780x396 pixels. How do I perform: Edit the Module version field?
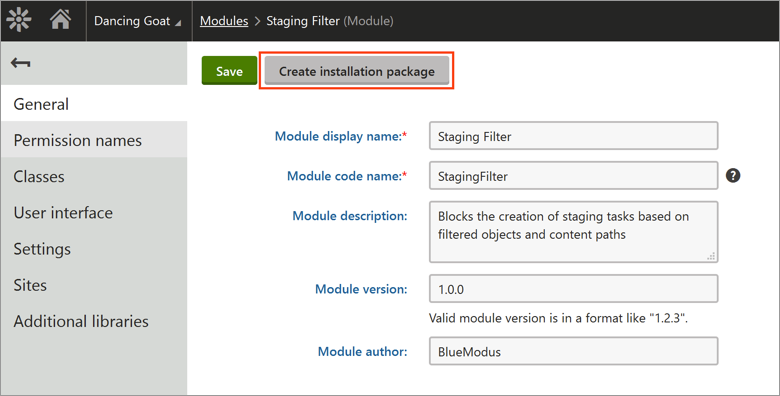tap(574, 289)
